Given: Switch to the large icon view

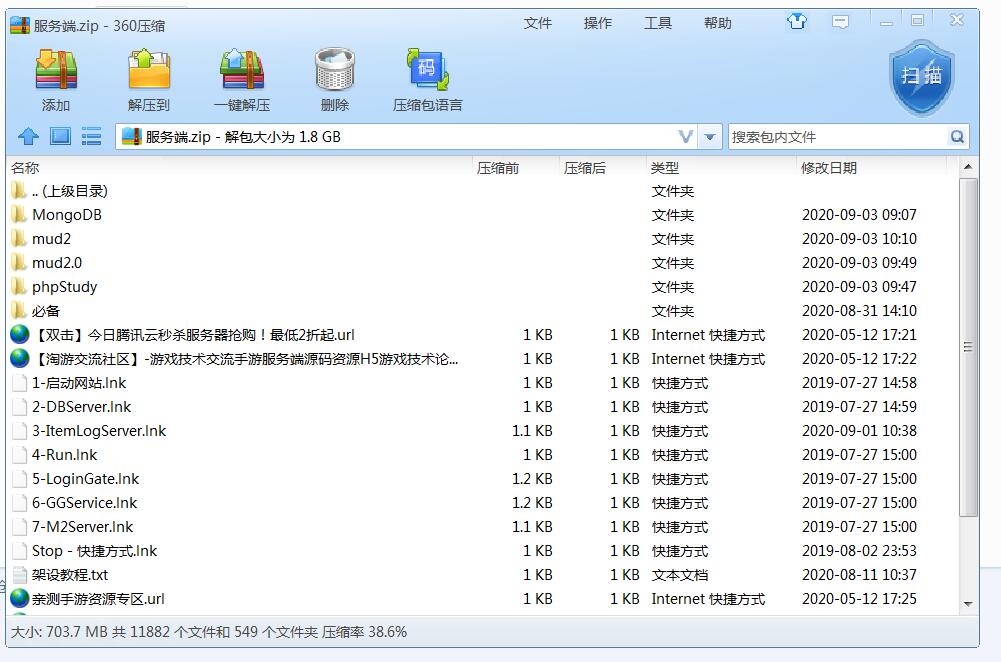Looking at the screenshot, I should 60,137.
